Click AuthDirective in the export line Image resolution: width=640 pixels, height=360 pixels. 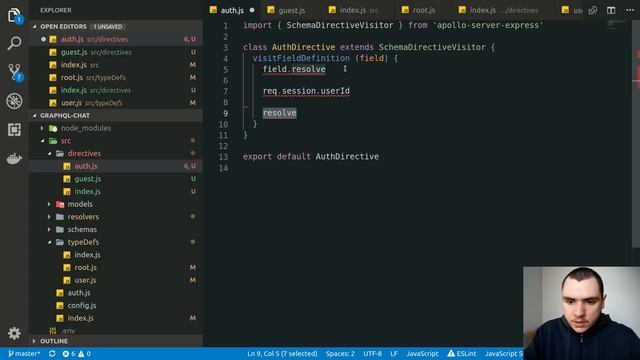point(347,157)
